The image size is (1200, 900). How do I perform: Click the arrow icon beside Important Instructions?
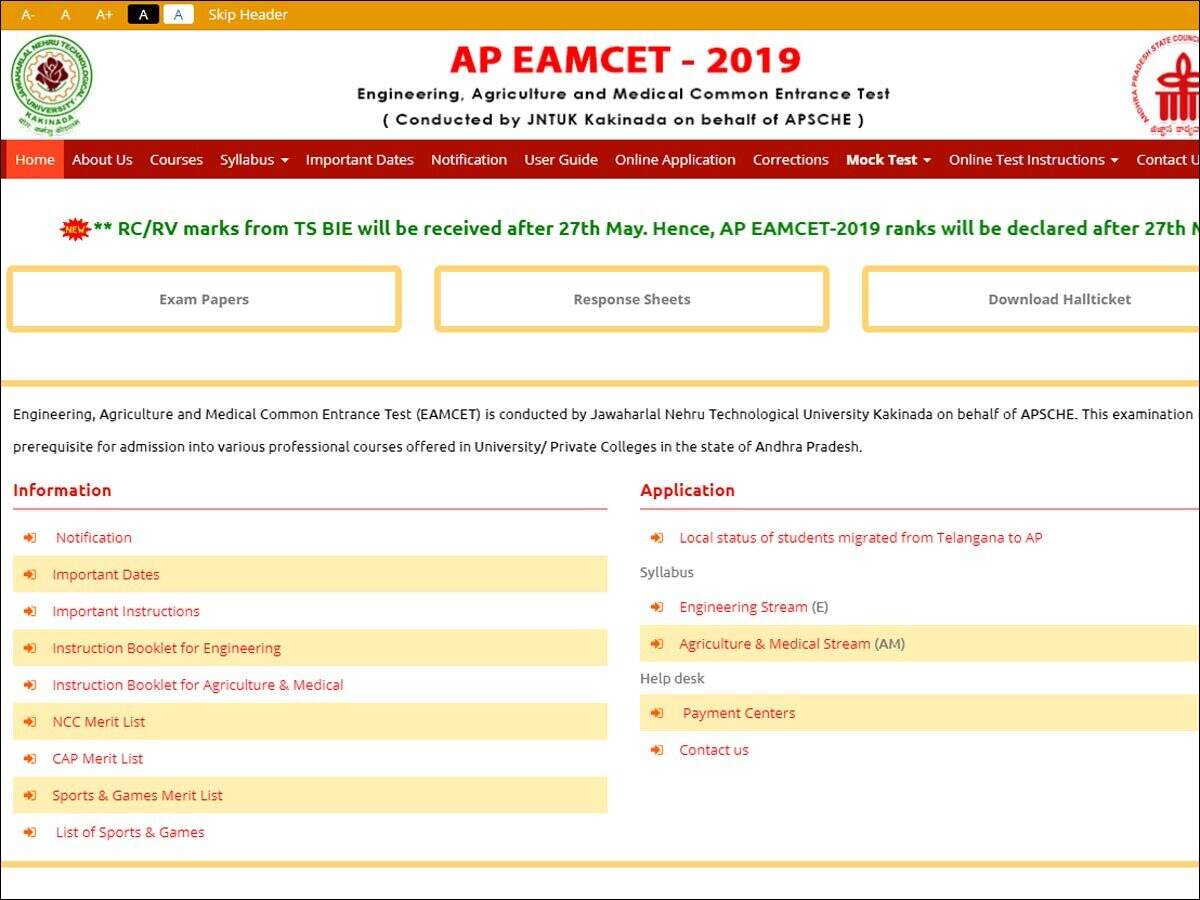(30, 612)
